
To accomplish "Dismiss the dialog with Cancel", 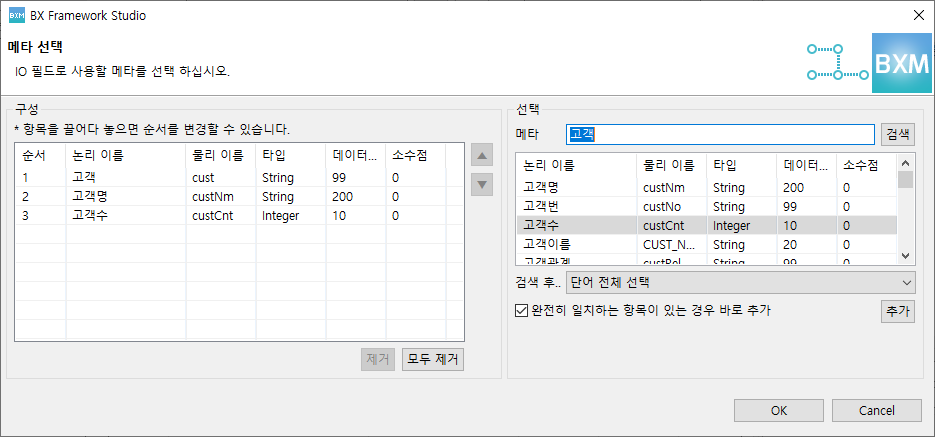I will [x=876, y=410].
